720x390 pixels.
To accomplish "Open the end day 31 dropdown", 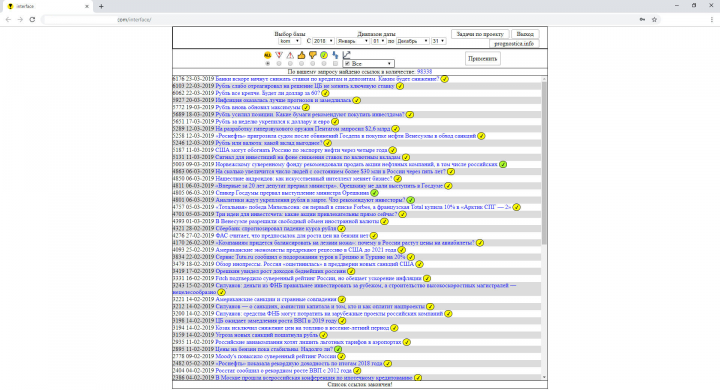I will 438,41.
